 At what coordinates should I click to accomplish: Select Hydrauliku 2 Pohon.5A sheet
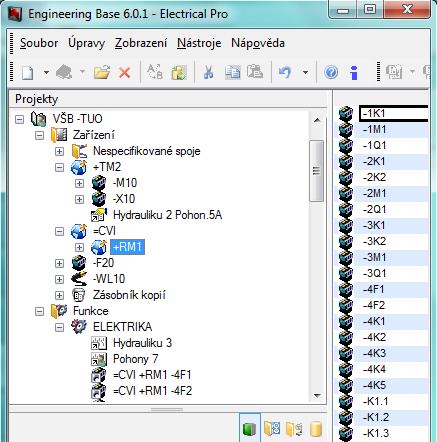point(167,215)
